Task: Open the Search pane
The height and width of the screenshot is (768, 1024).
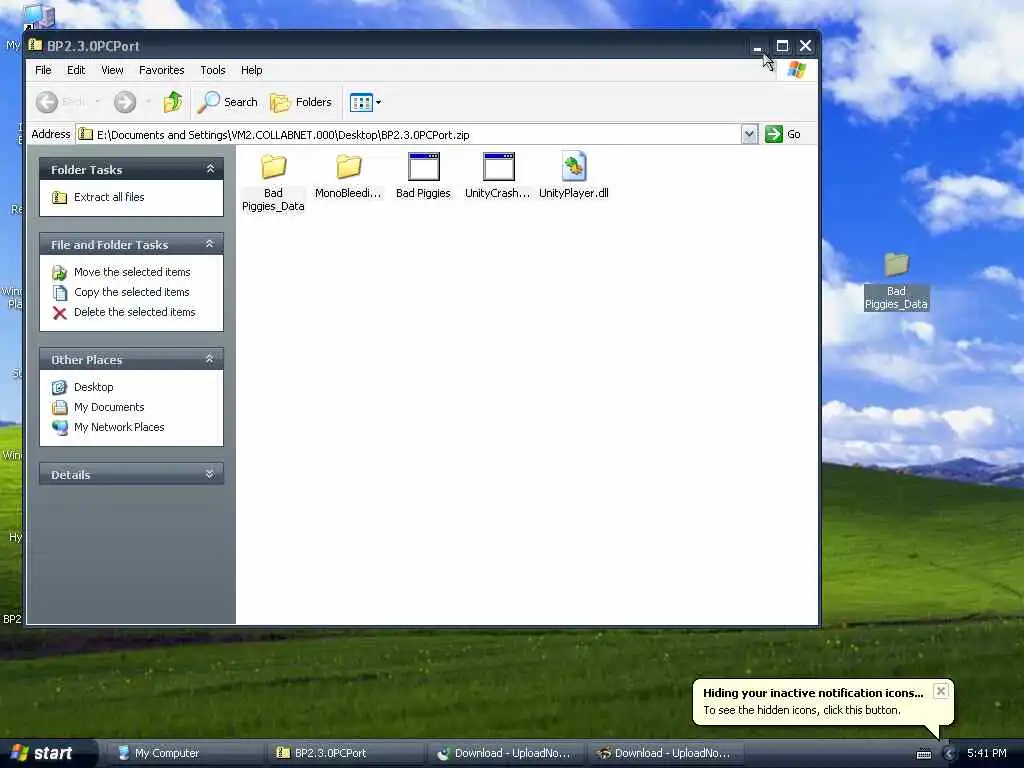Action: click(227, 102)
